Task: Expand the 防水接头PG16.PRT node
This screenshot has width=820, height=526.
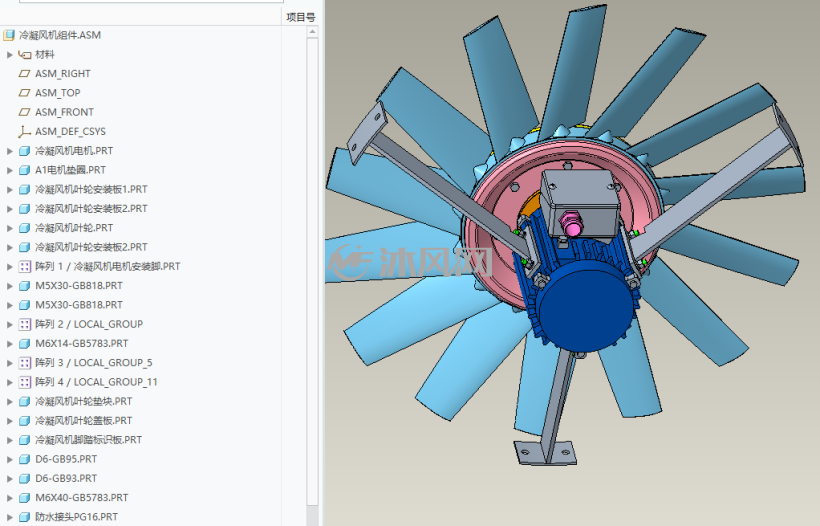Action: pyautogui.click(x=9, y=517)
